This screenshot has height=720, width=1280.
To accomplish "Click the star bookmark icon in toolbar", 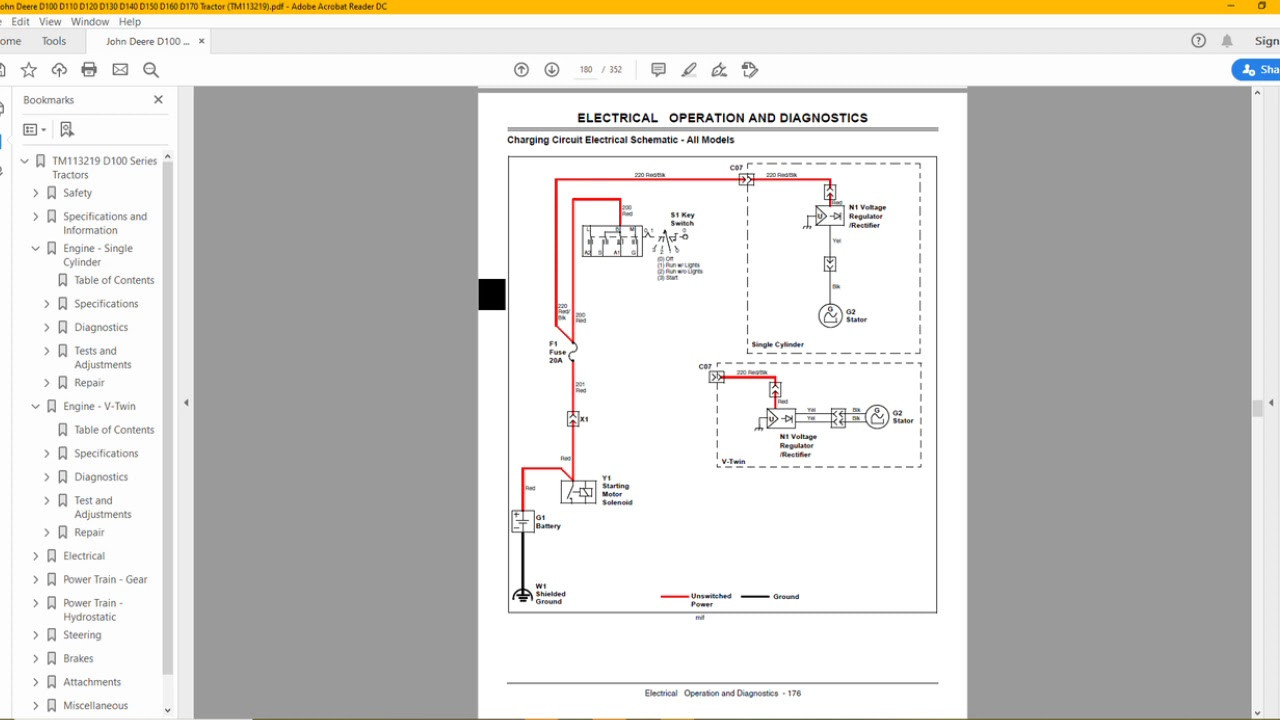I will [29, 70].
